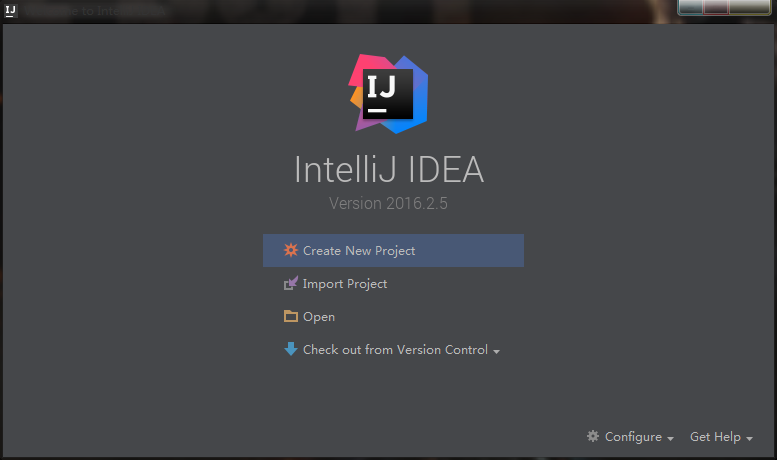Expand the Version Control dropdown arrow
Image resolution: width=777 pixels, height=460 pixels.
(x=497, y=352)
